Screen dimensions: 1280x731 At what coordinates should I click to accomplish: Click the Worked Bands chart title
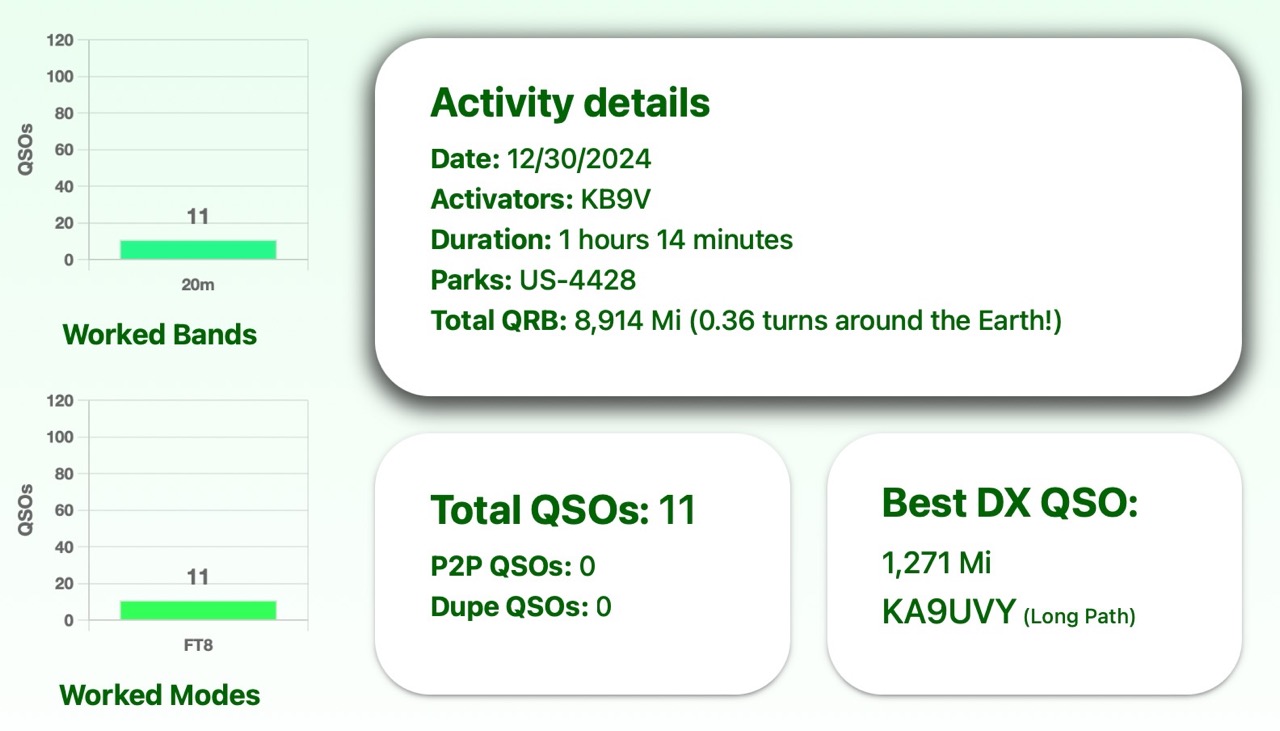pyautogui.click(x=160, y=334)
